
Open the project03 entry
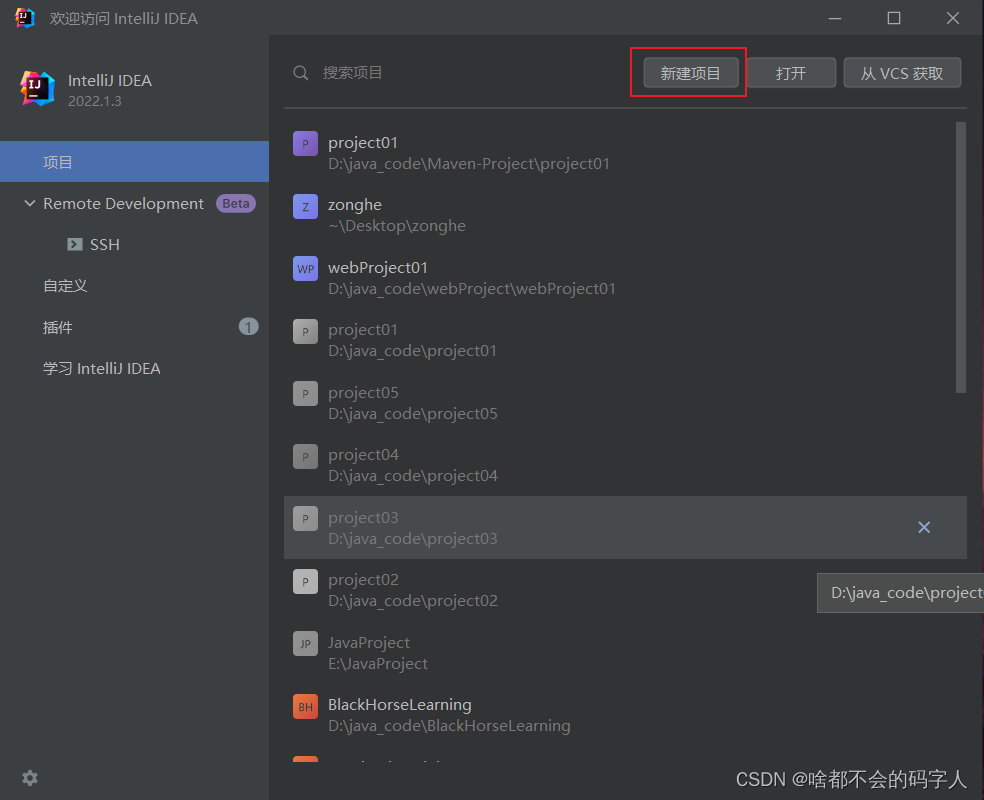625,527
